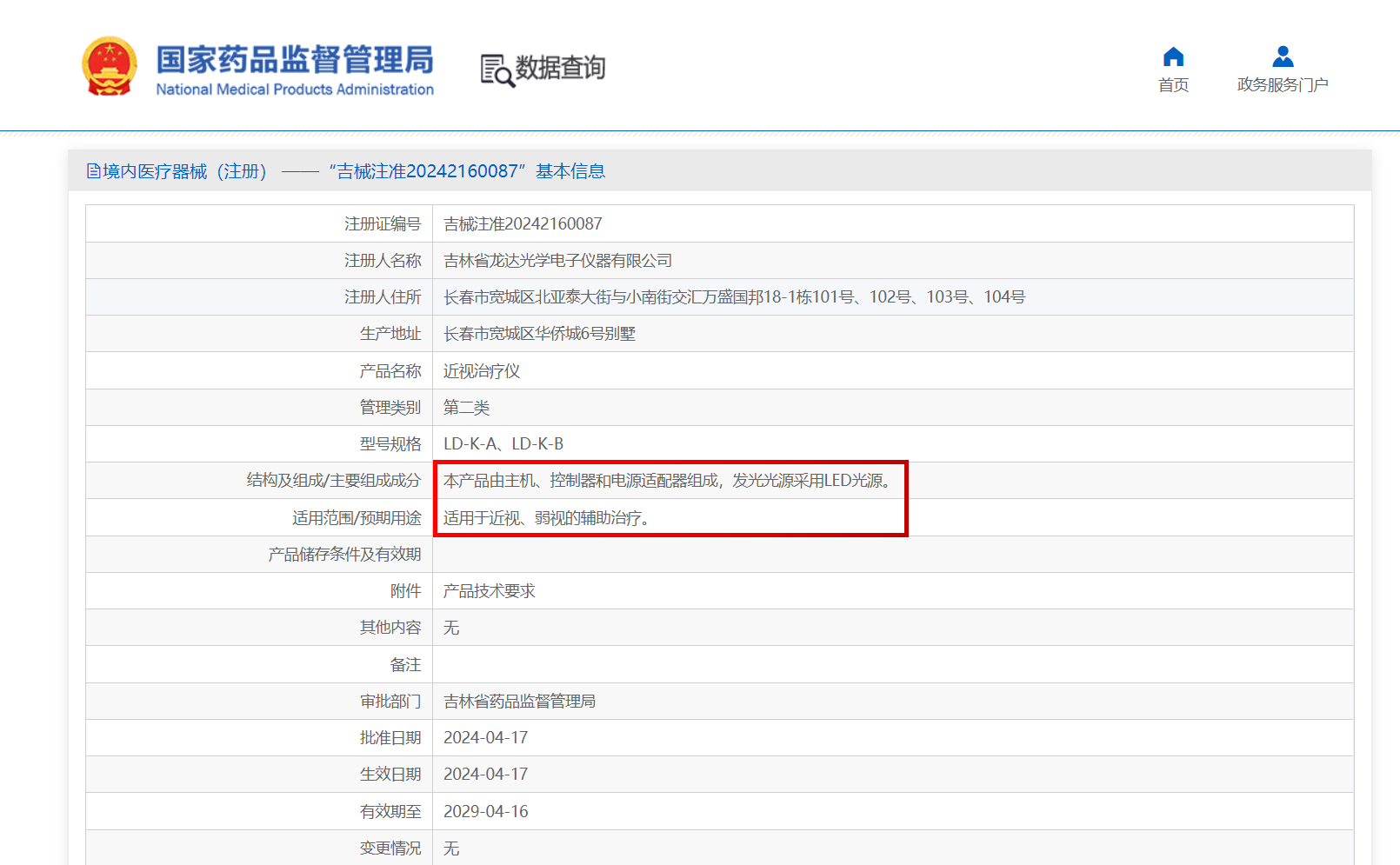Click the 数据查询 magnifier document icon
The image size is (1400, 865).
point(497,70)
